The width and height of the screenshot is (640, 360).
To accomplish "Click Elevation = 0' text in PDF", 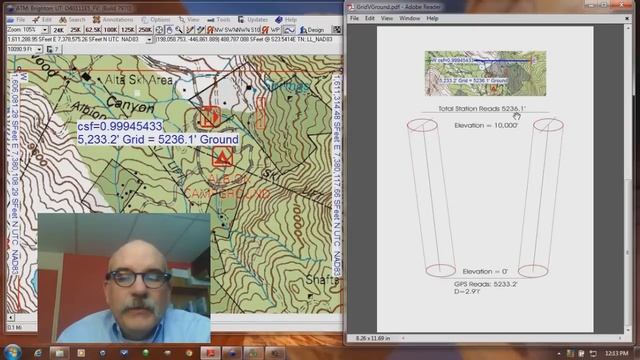I will [x=485, y=271].
